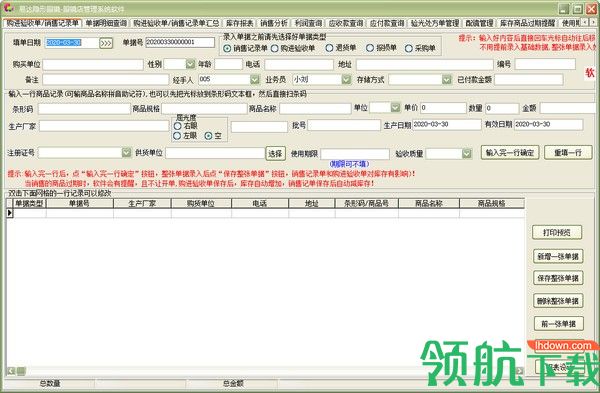Switch to 购进验收单/销售记录单汇总 tab
600x393 pixels.
tap(176, 23)
